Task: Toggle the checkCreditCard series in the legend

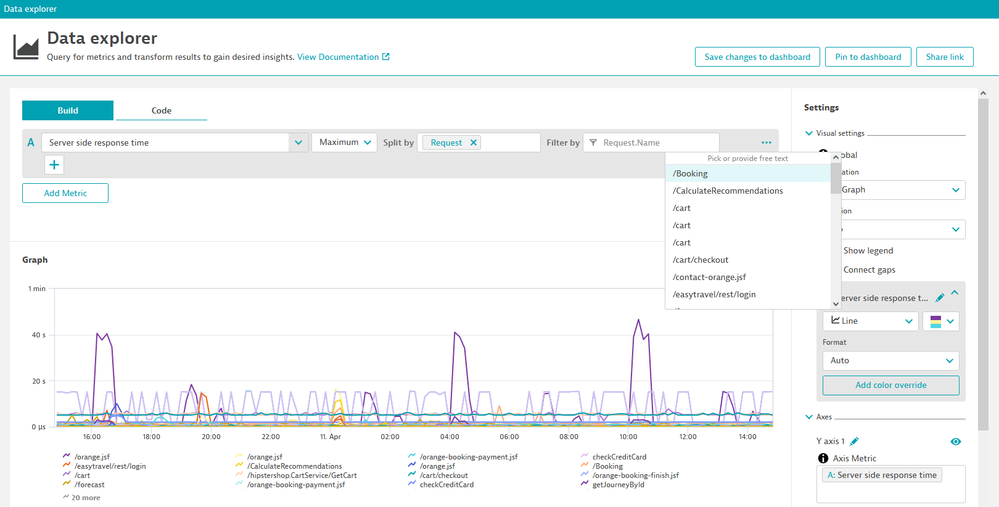Action: pos(618,457)
